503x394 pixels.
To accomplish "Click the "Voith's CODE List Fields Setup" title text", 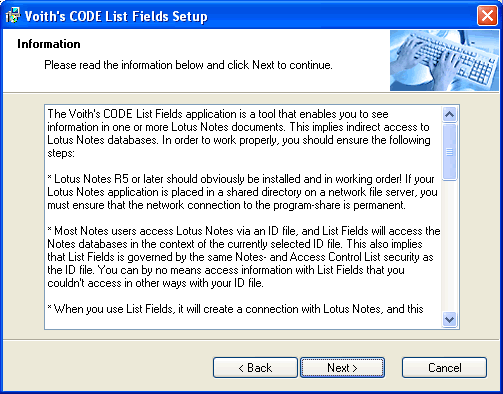I will 116,16.
